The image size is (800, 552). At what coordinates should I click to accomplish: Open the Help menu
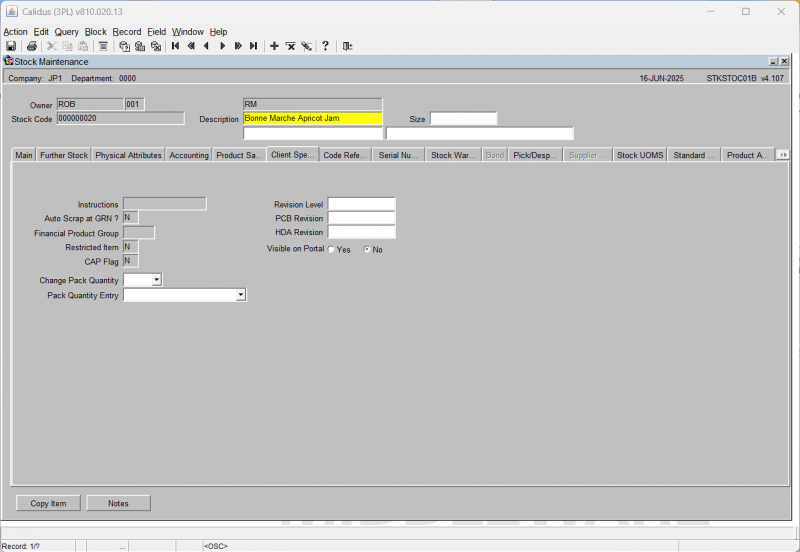coord(218,32)
